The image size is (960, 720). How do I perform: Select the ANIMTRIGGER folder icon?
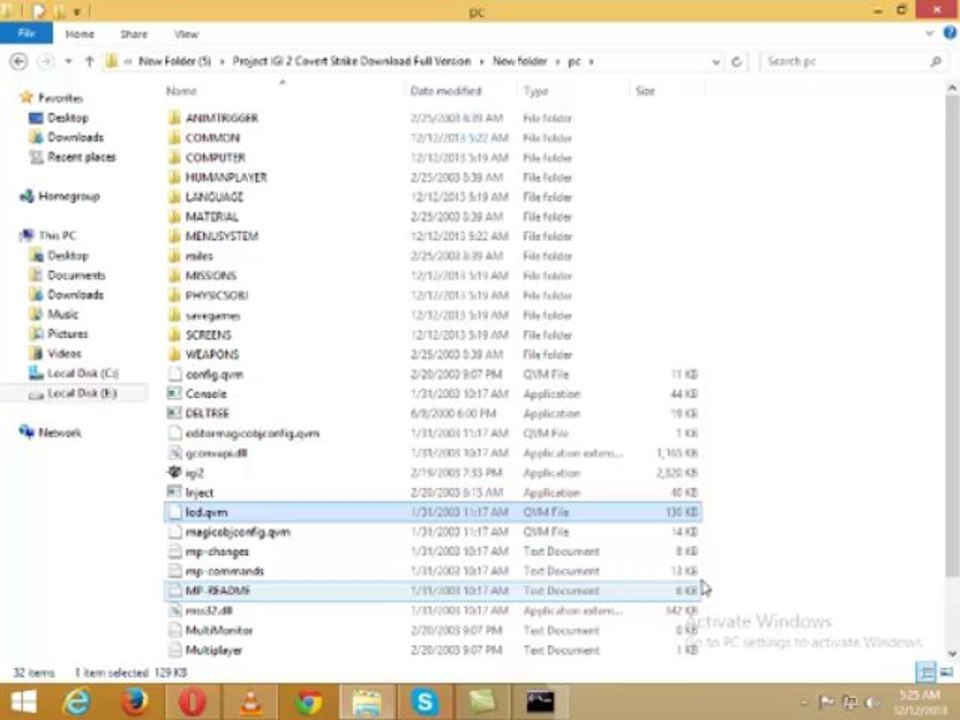coord(174,118)
